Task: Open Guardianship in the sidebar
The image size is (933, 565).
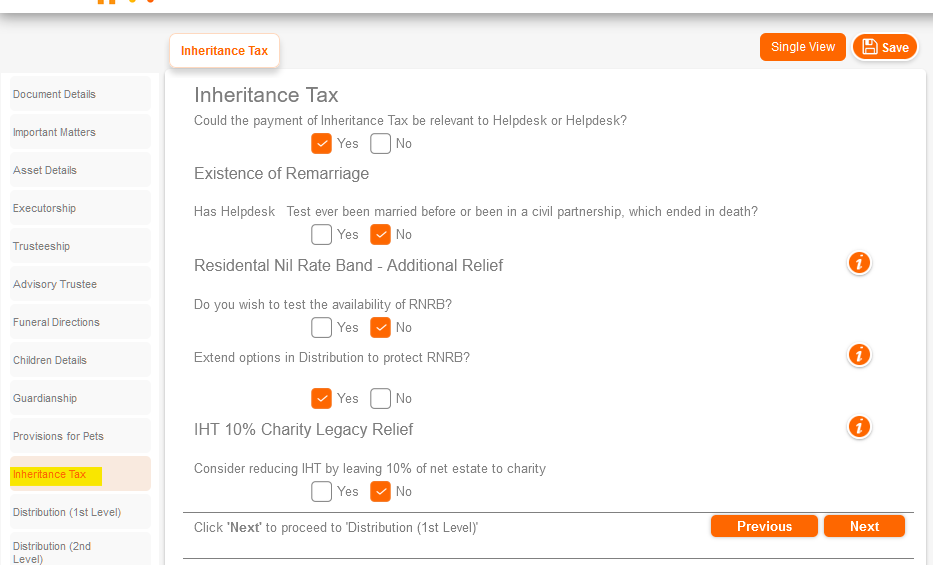Action: (x=45, y=398)
